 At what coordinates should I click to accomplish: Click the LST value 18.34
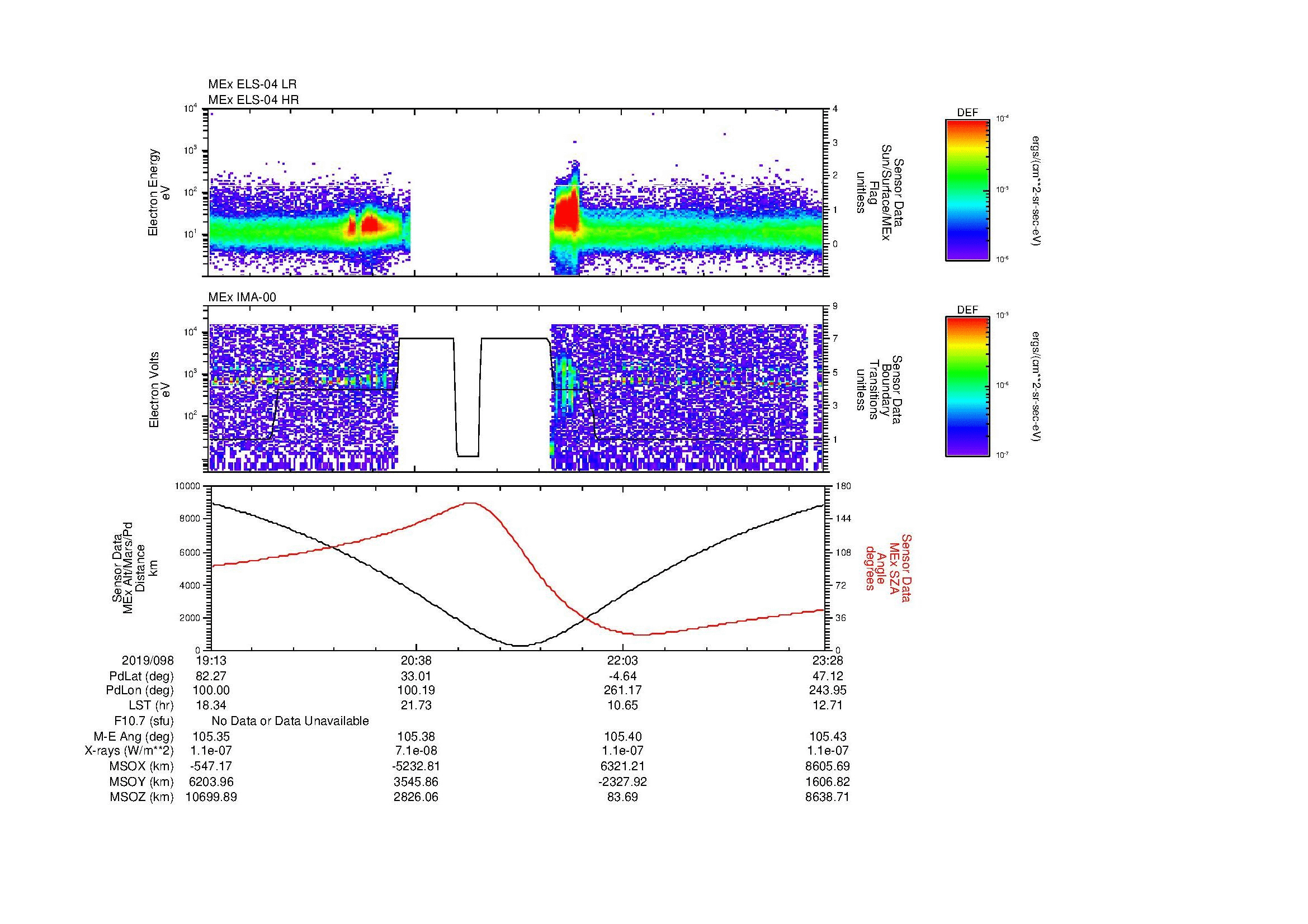212,705
